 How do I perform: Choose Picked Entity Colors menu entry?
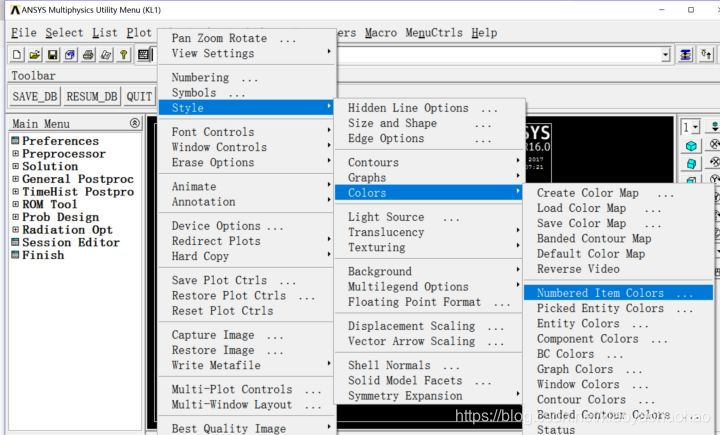(618, 308)
